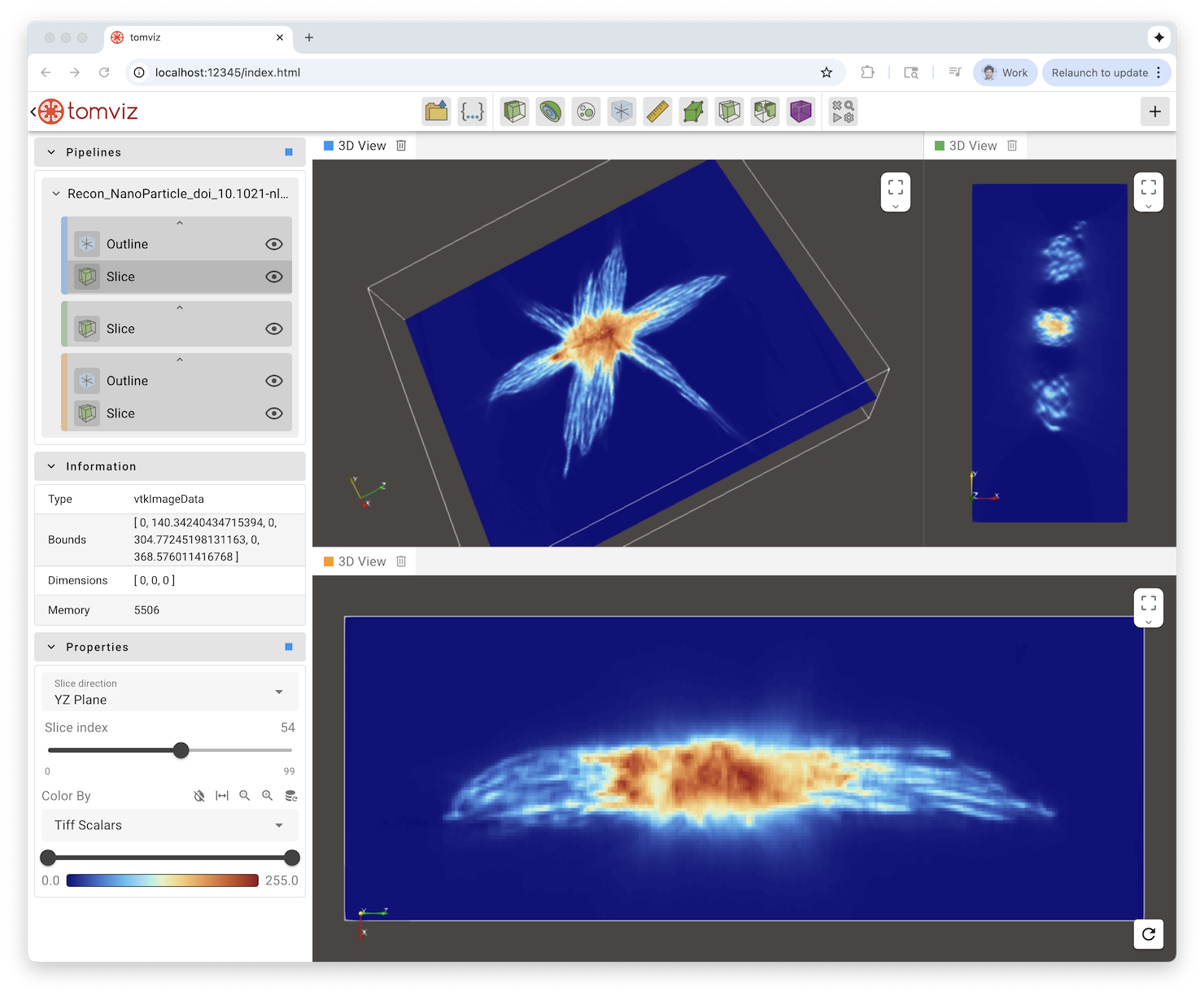The width and height of the screenshot is (1204, 996).
Task: Add a Ruler module from toolbar
Action: coord(658,111)
